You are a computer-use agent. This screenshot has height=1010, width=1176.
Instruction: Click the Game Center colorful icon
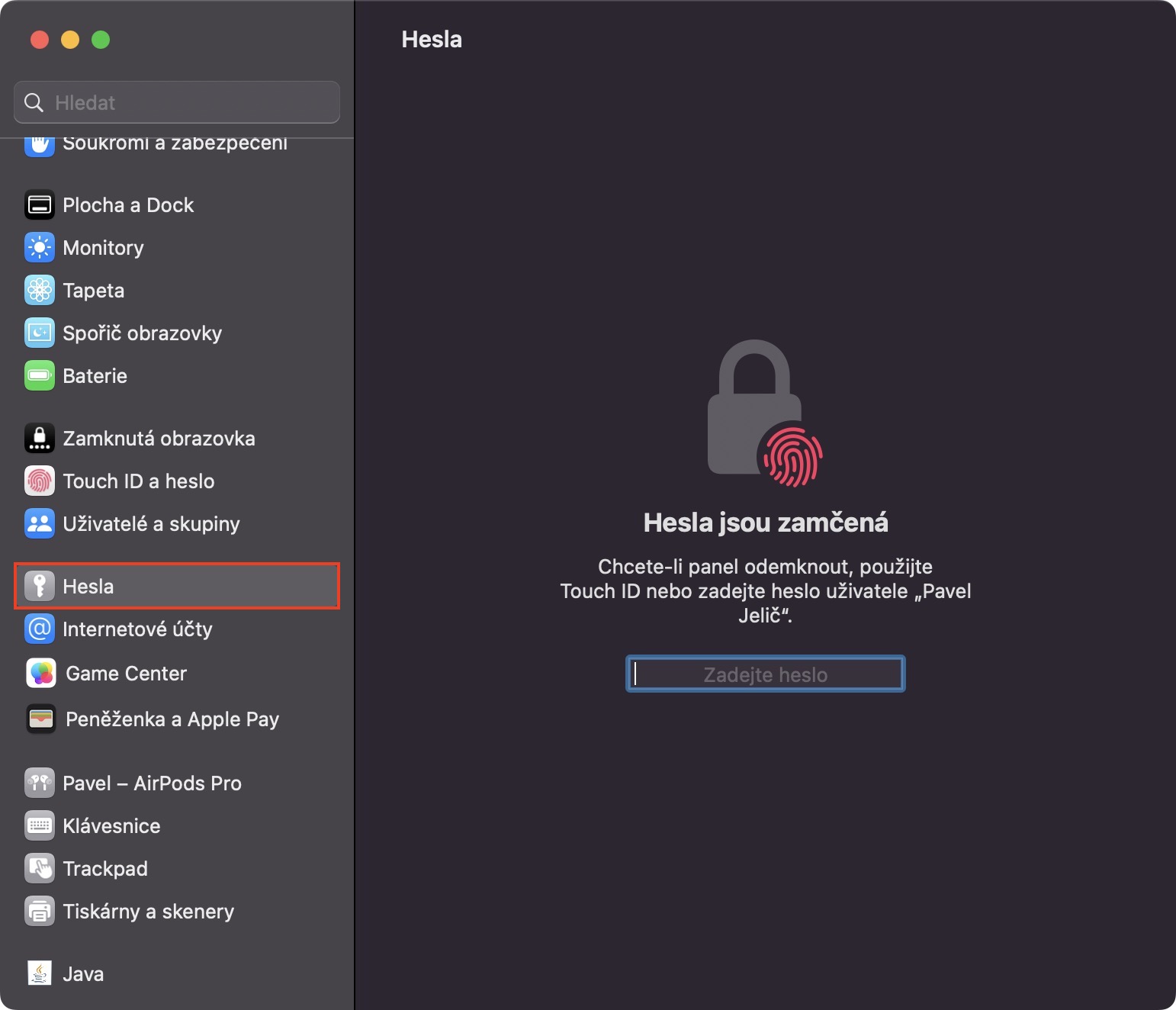tap(41, 674)
